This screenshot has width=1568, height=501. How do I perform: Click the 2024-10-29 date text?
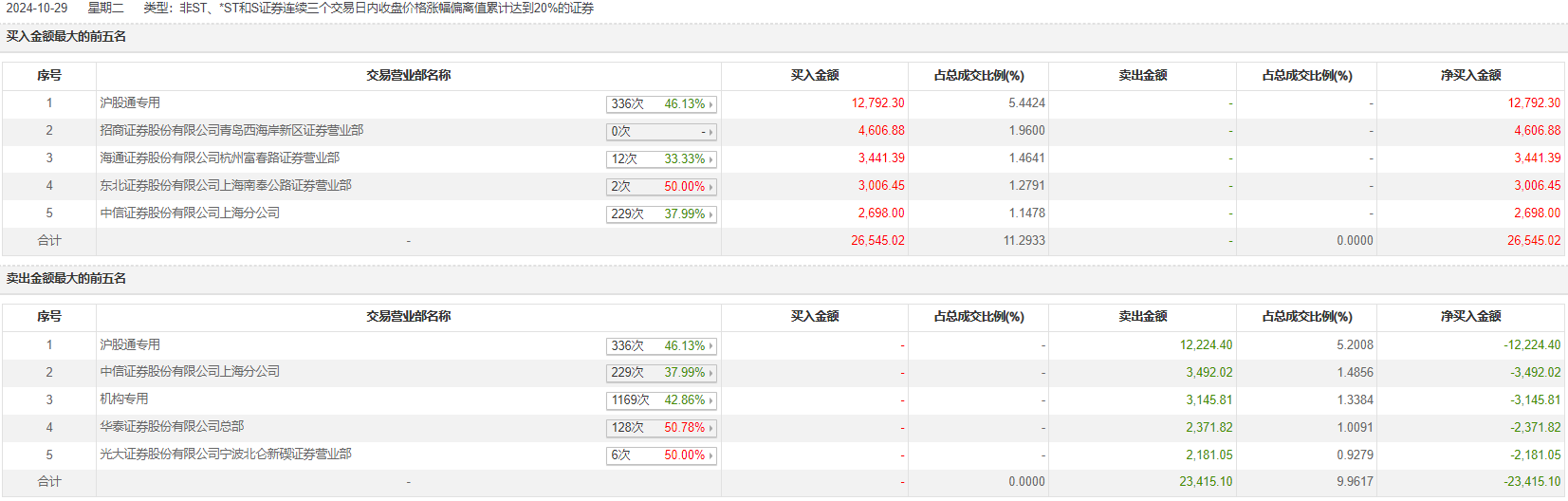click(37, 8)
